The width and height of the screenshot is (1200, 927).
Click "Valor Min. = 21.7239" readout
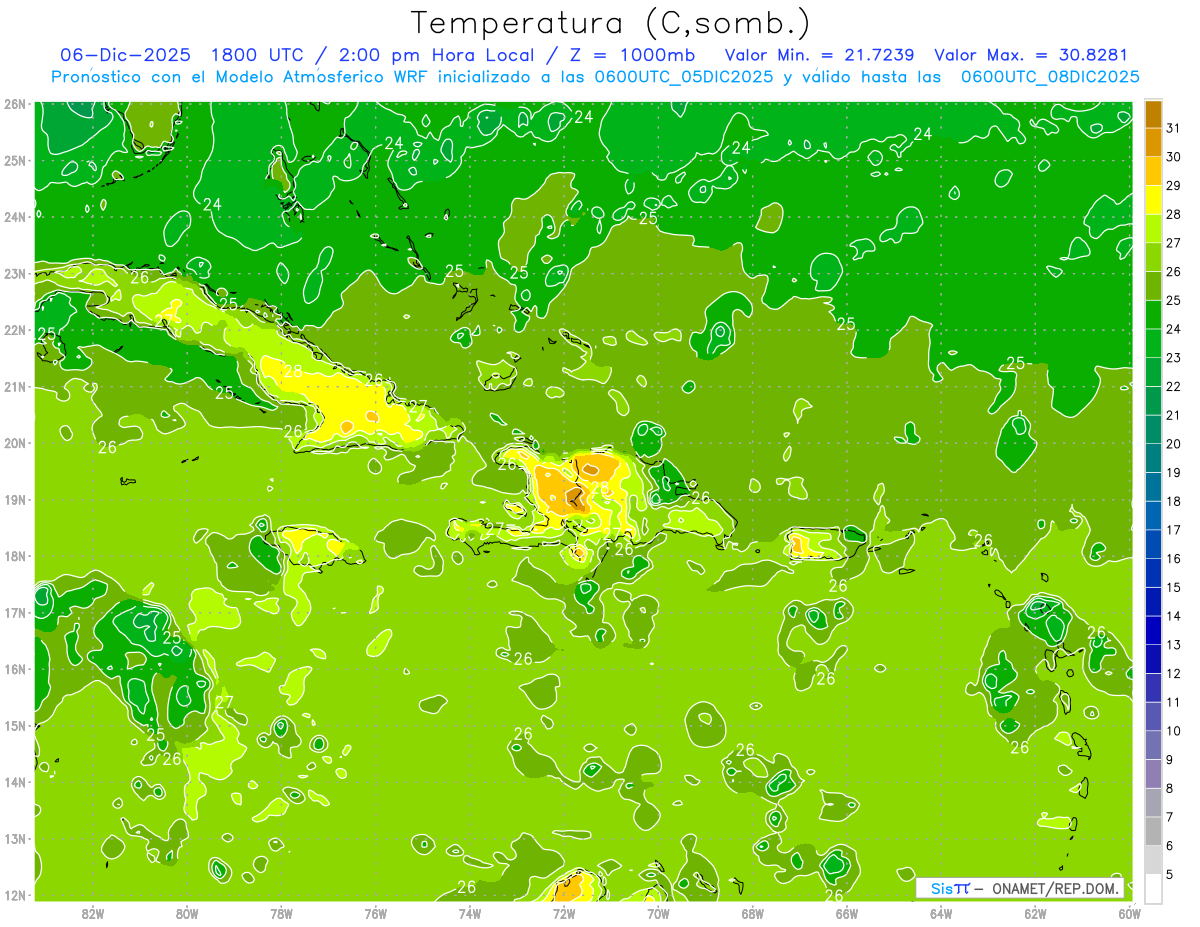822,55
